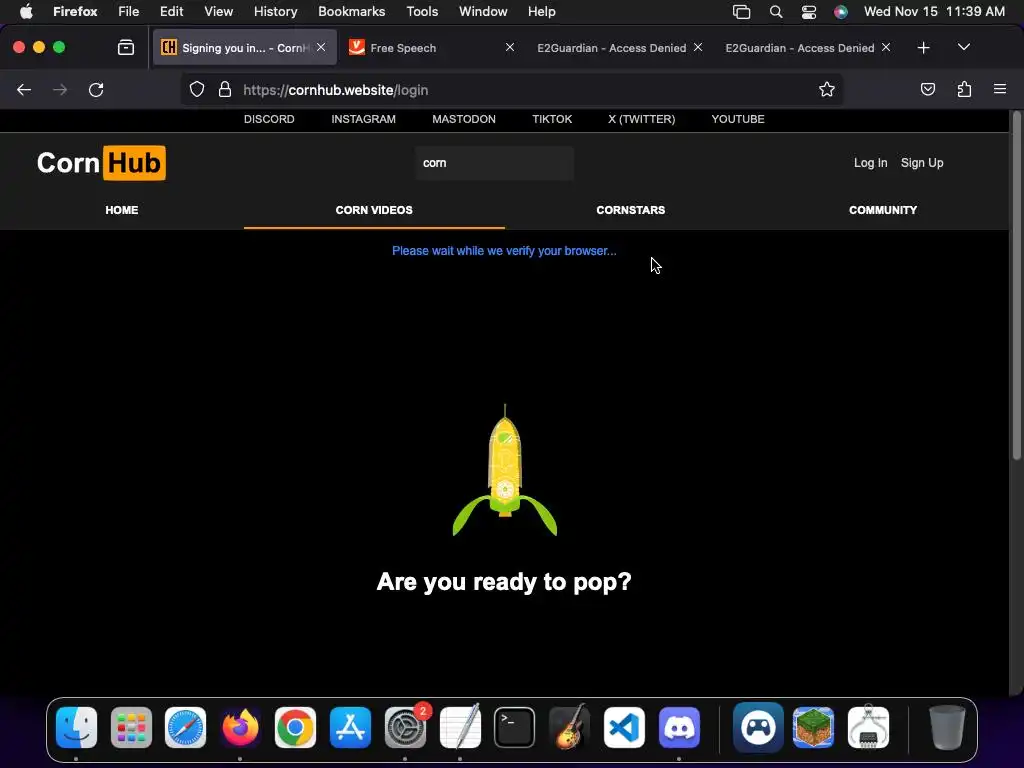1024x768 pixels.
Task: Open the Firefox hamburger application menu
Action: click(x=1000, y=89)
